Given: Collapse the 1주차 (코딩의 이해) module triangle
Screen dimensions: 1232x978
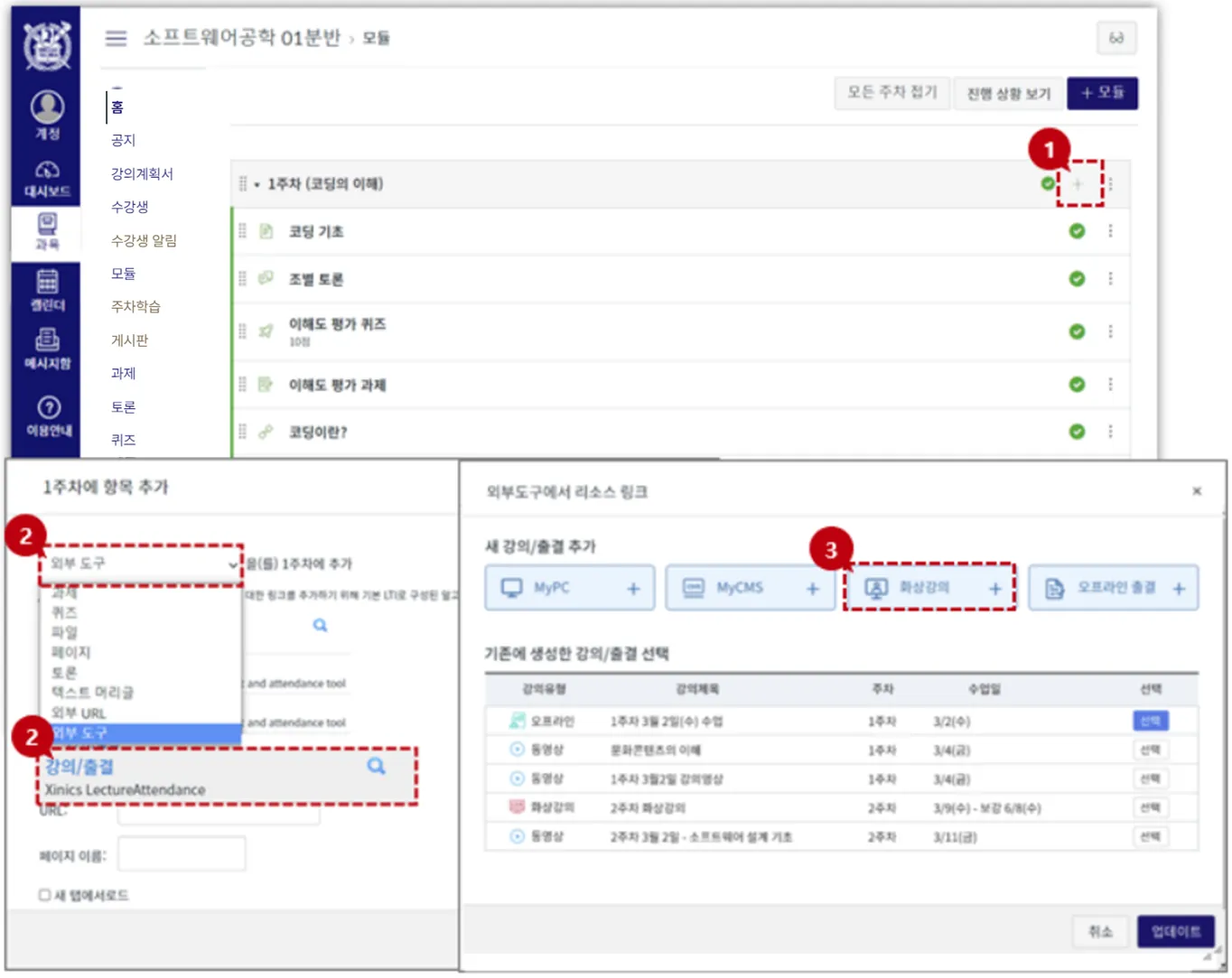Looking at the screenshot, I should pos(257,185).
